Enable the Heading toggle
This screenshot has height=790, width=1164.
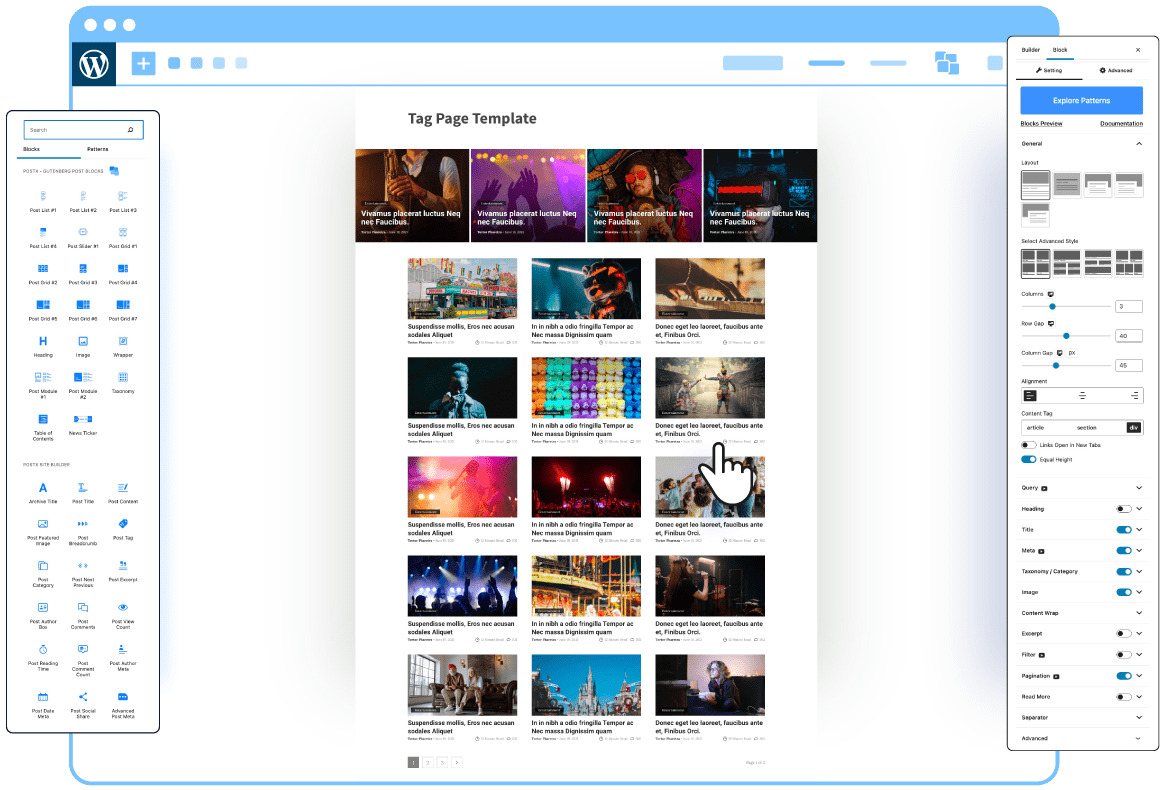pyautogui.click(x=1123, y=509)
